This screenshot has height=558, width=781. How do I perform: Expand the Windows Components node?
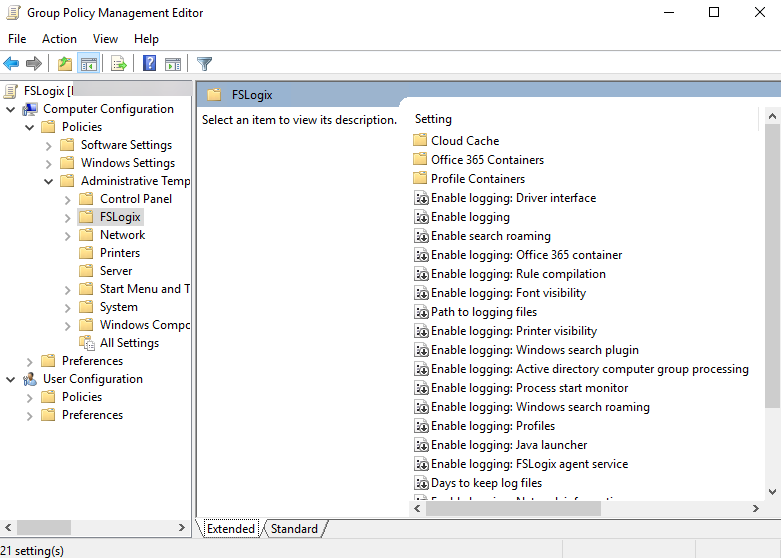coord(68,326)
